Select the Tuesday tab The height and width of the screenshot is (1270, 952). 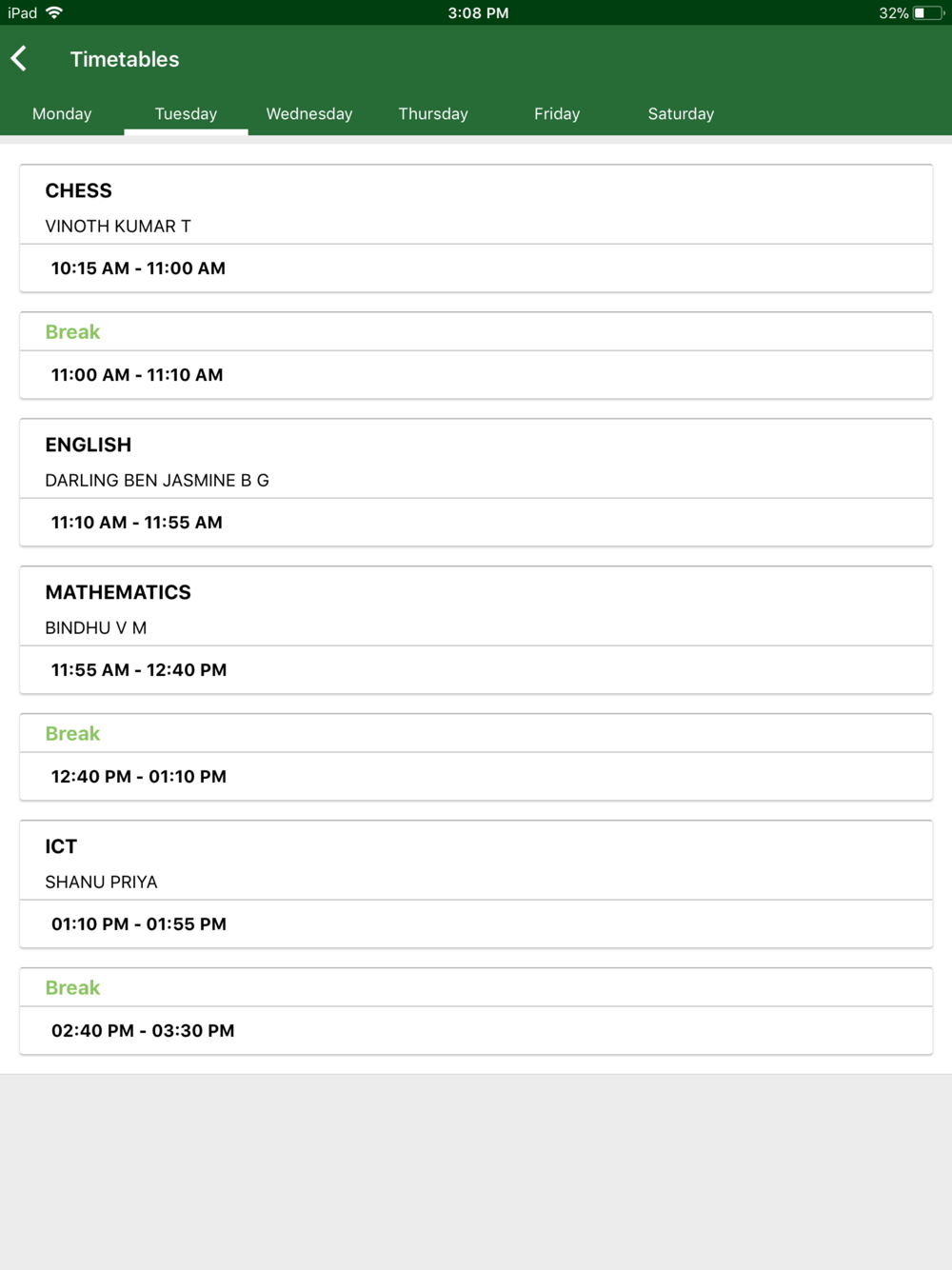(186, 113)
